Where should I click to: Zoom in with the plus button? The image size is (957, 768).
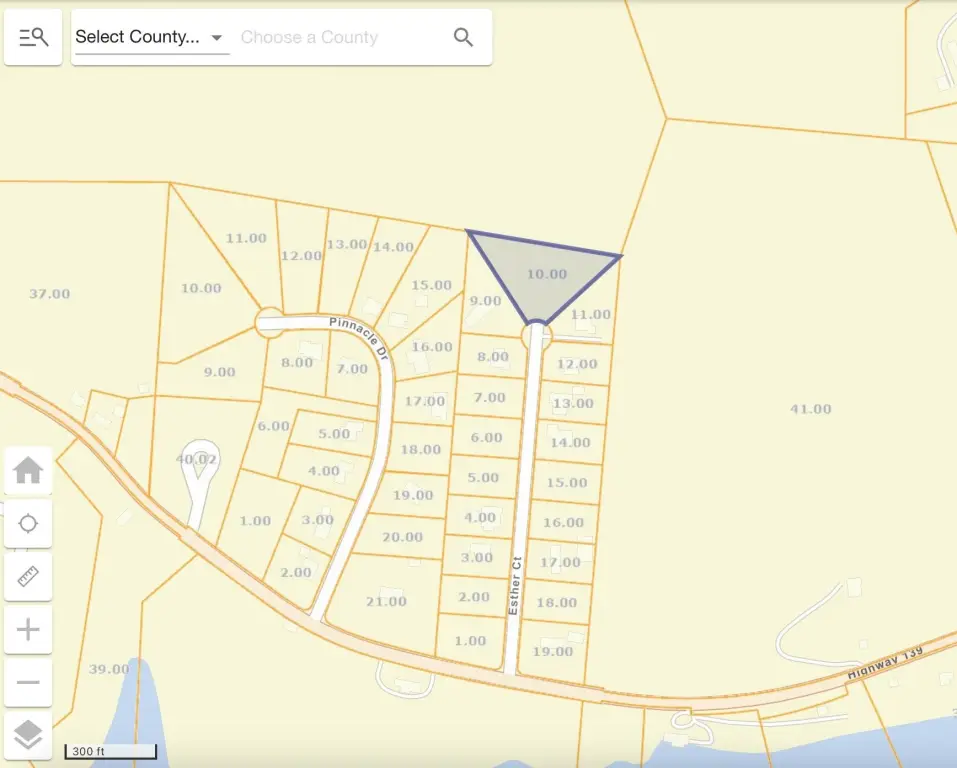pyautogui.click(x=28, y=629)
